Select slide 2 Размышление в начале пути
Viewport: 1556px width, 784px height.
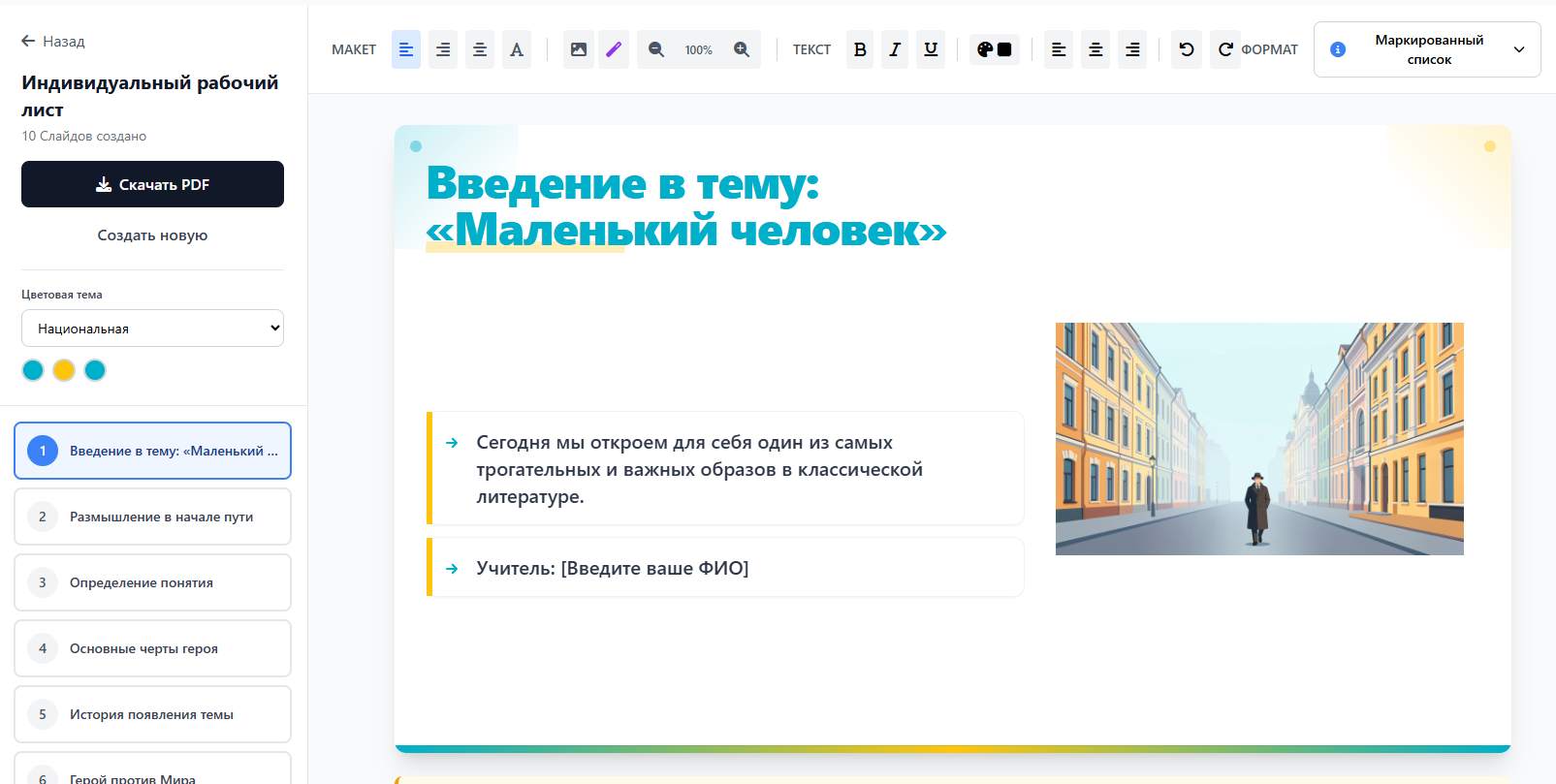152,517
